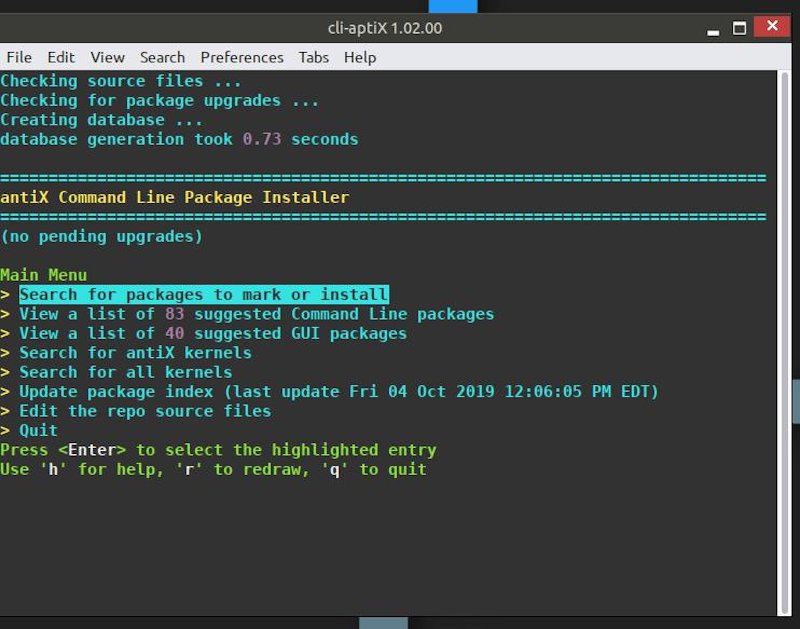Select the highlighted 'Search for packages to mark' entry

tap(200, 294)
